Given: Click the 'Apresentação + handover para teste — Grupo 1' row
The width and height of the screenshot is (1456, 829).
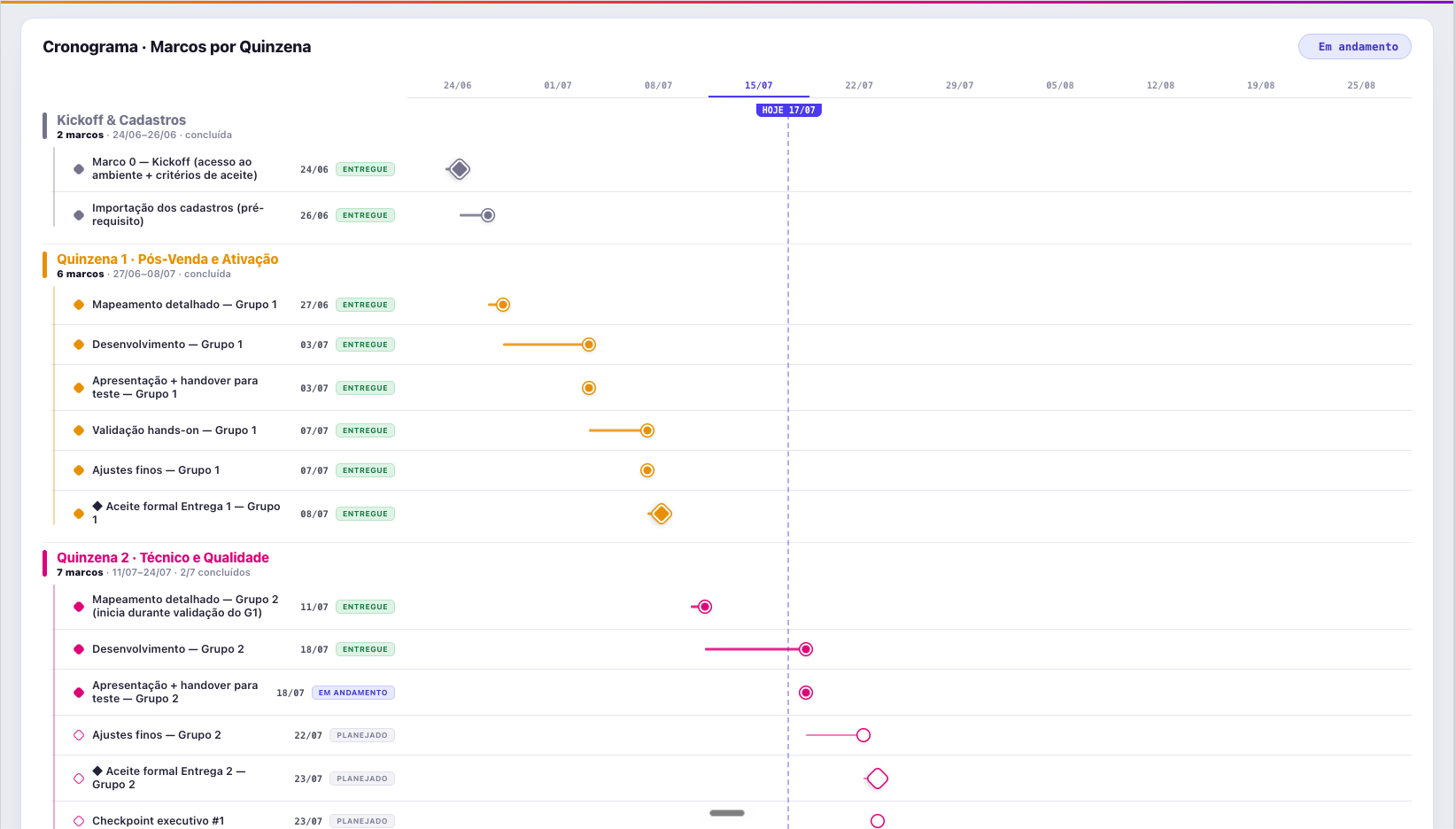Looking at the screenshot, I should 732,388.
